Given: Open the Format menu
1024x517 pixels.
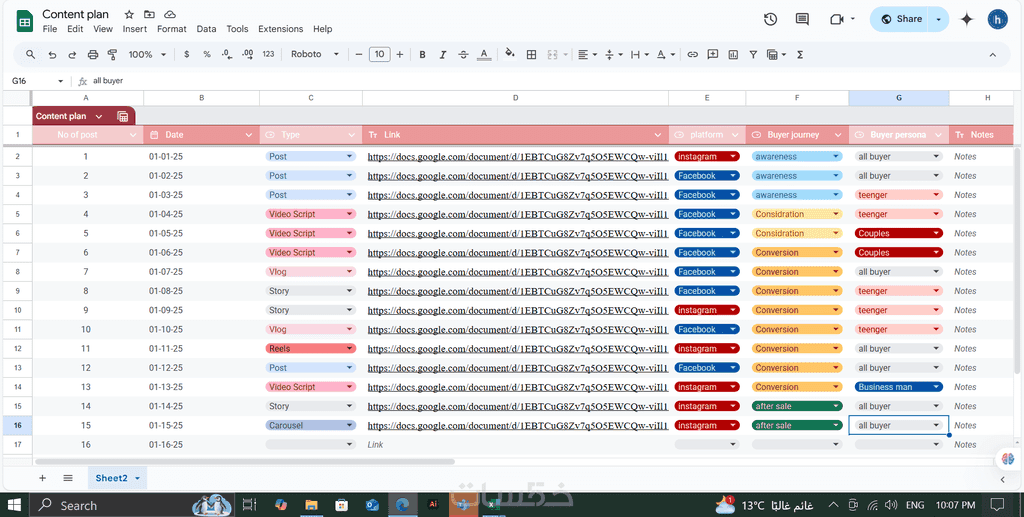Looking at the screenshot, I should coord(172,29).
